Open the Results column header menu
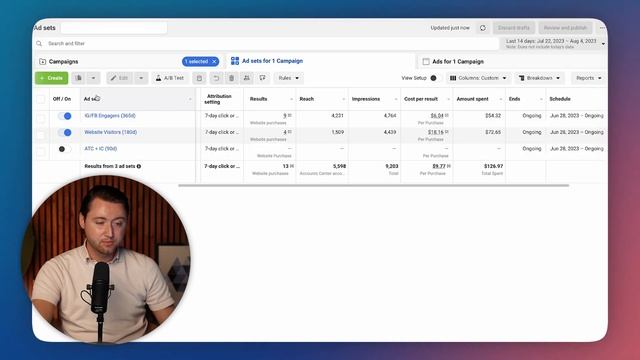 291,99
